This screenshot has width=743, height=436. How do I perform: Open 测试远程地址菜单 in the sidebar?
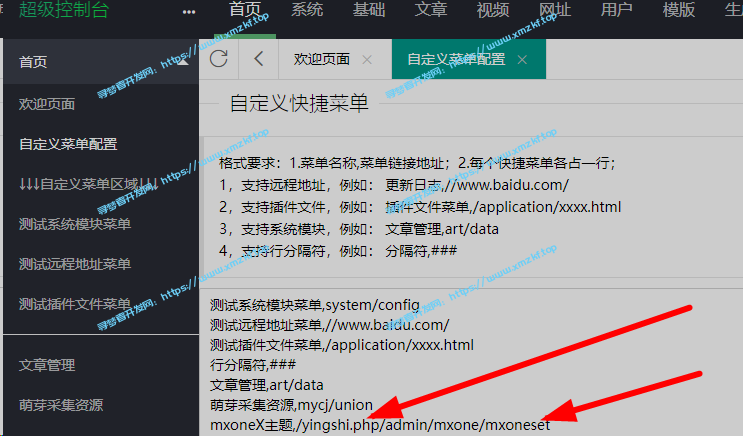point(75,264)
